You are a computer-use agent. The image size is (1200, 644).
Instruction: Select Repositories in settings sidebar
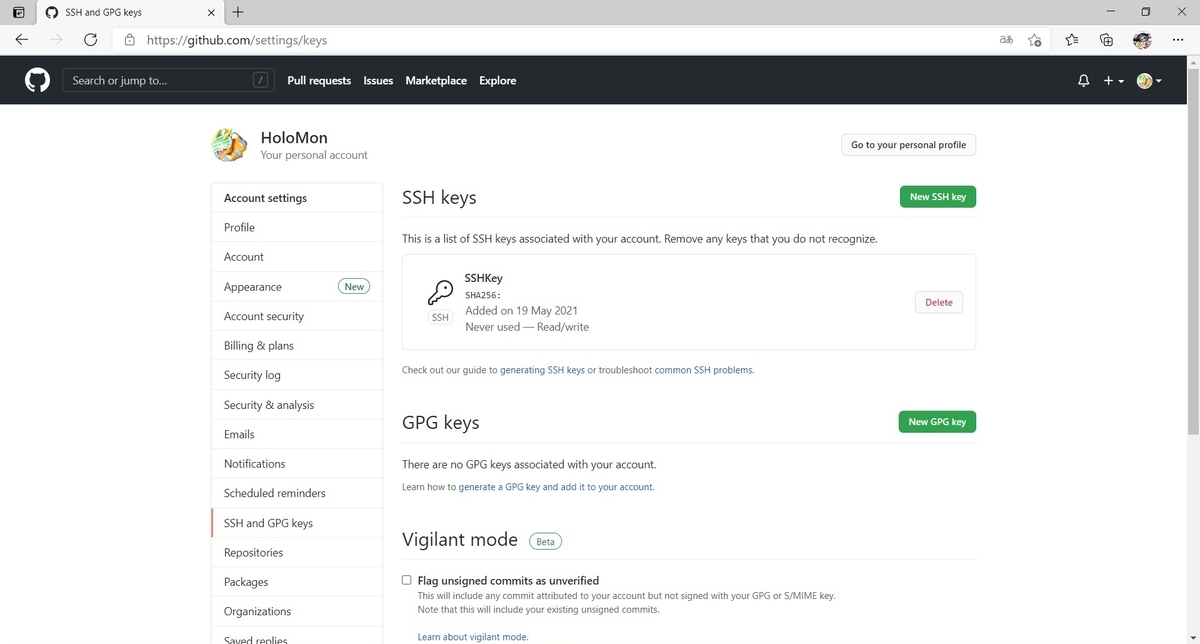297,552
